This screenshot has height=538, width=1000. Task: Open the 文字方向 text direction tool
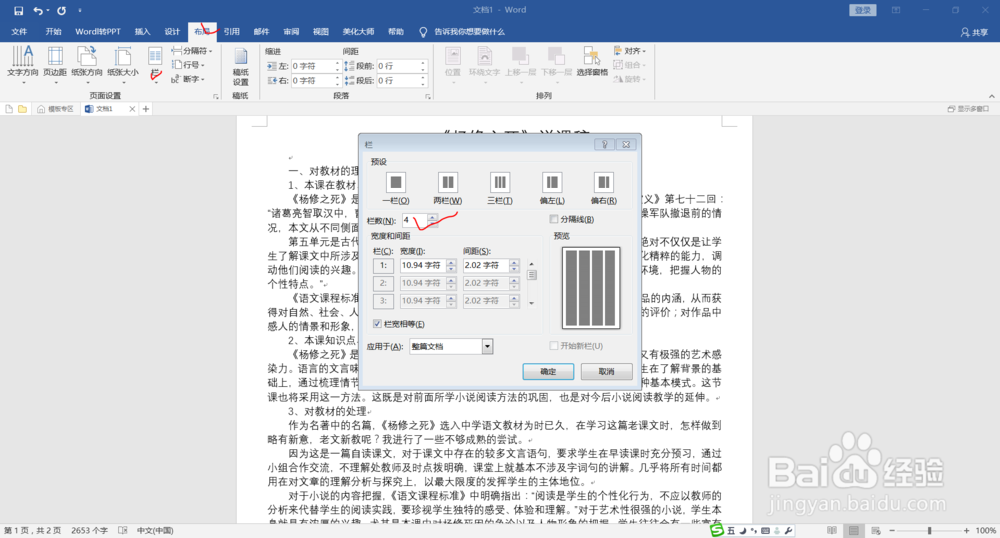point(23,65)
